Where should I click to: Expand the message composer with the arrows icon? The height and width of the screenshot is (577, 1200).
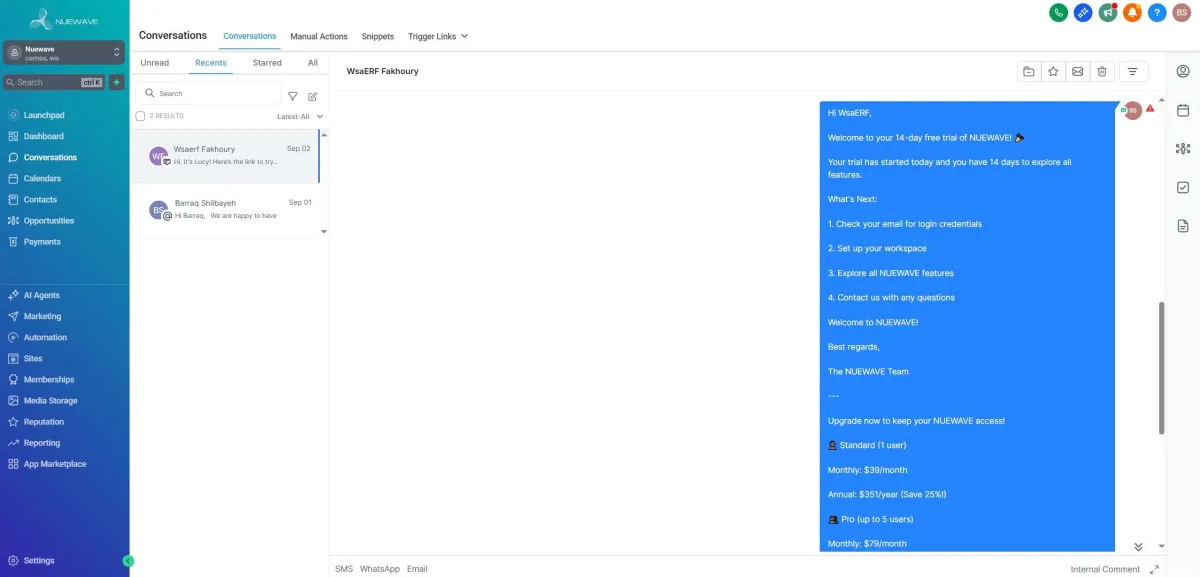tap(1154, 569)
